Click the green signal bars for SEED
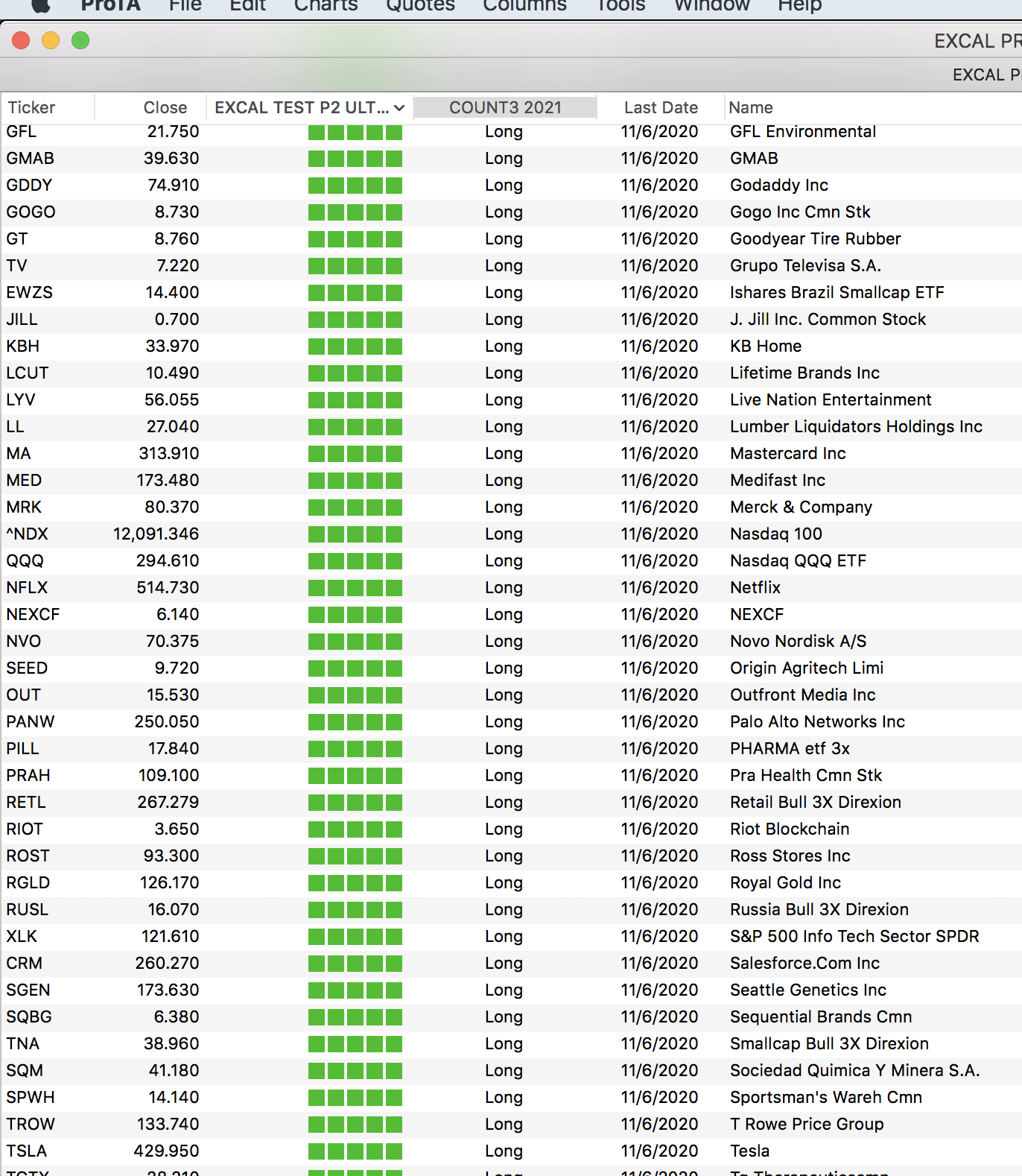1022x1176 pixels. click(x=355, y=668)
